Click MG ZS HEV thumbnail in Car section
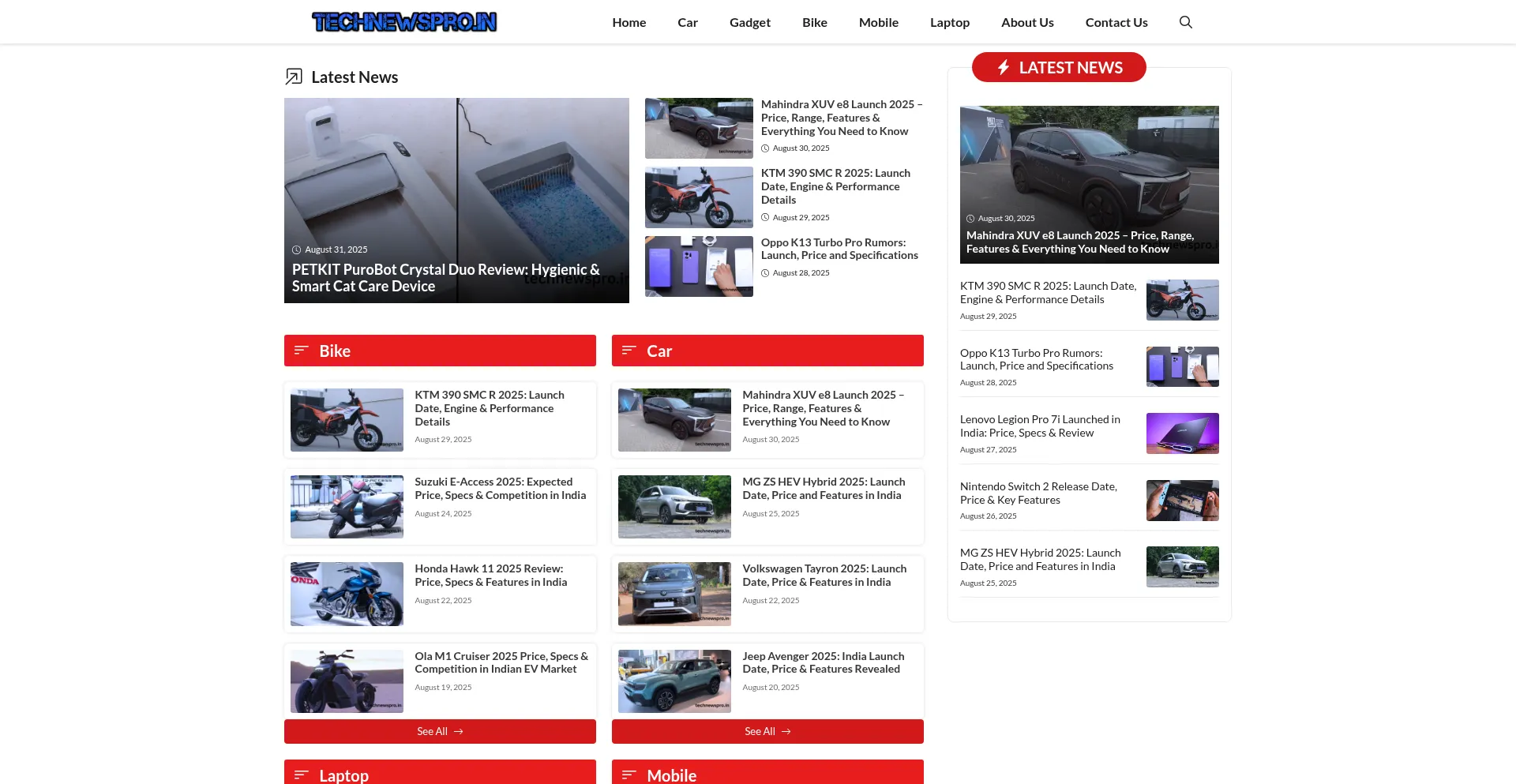 pos(674,507)
